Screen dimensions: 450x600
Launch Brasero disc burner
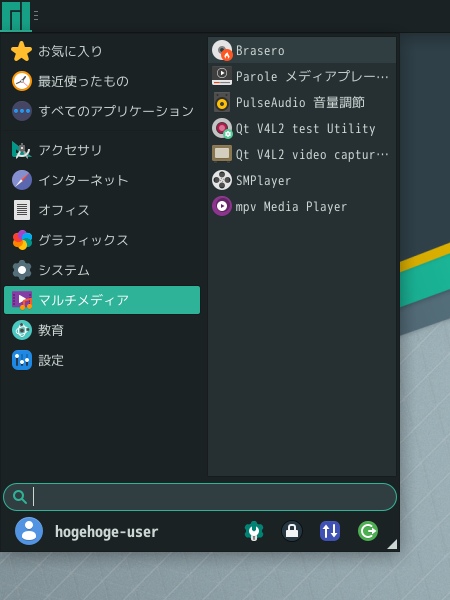click(x=302, y=51)
